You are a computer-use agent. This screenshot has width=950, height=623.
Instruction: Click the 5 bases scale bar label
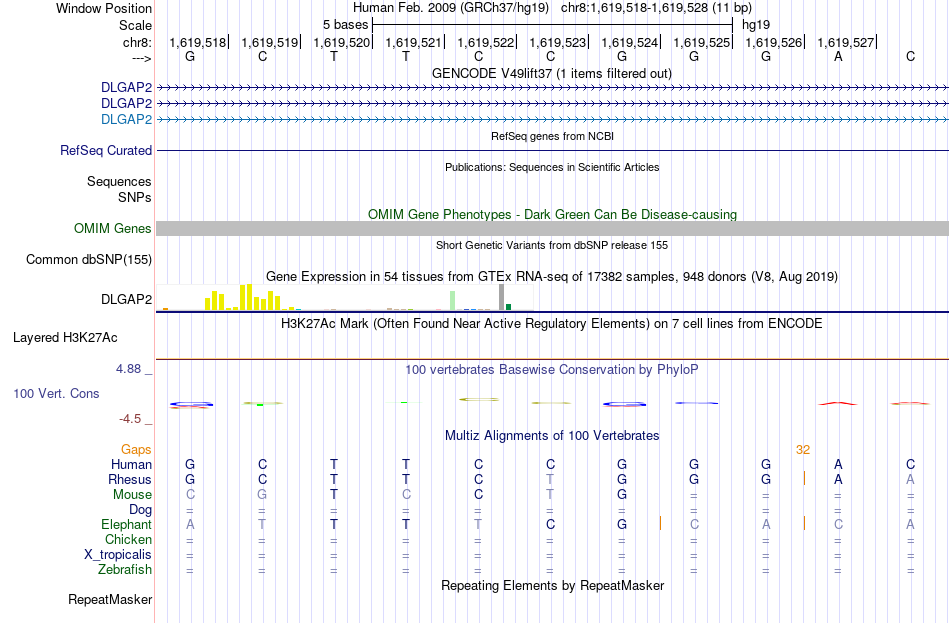pos(345,25)
